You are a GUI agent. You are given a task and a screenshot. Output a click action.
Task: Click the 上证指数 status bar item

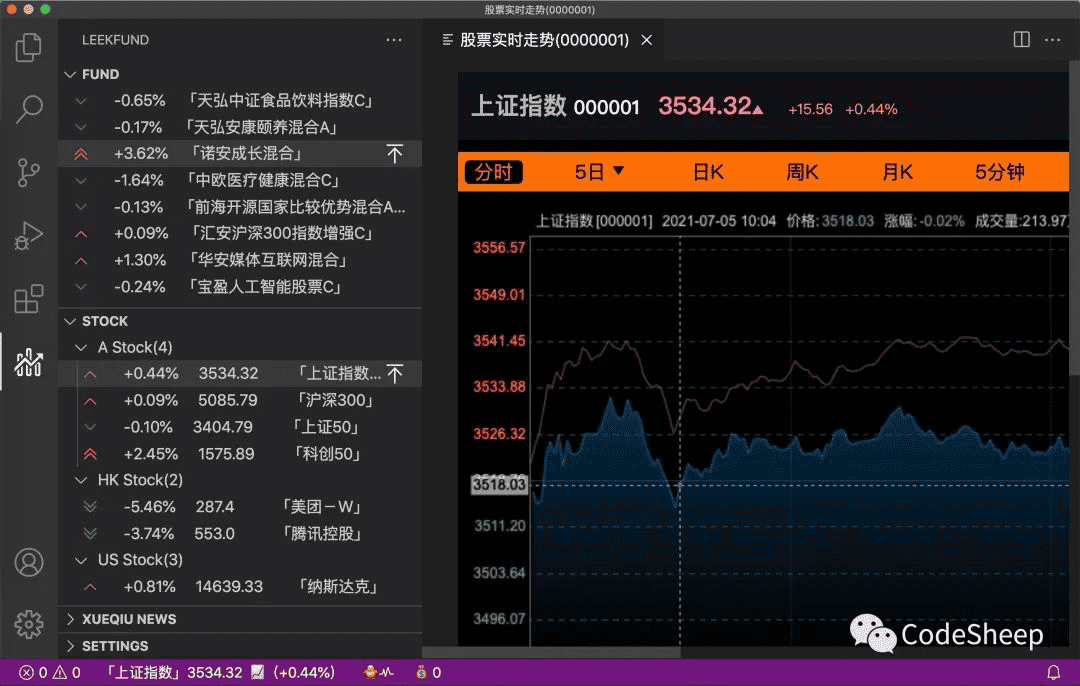coord(219,672)
